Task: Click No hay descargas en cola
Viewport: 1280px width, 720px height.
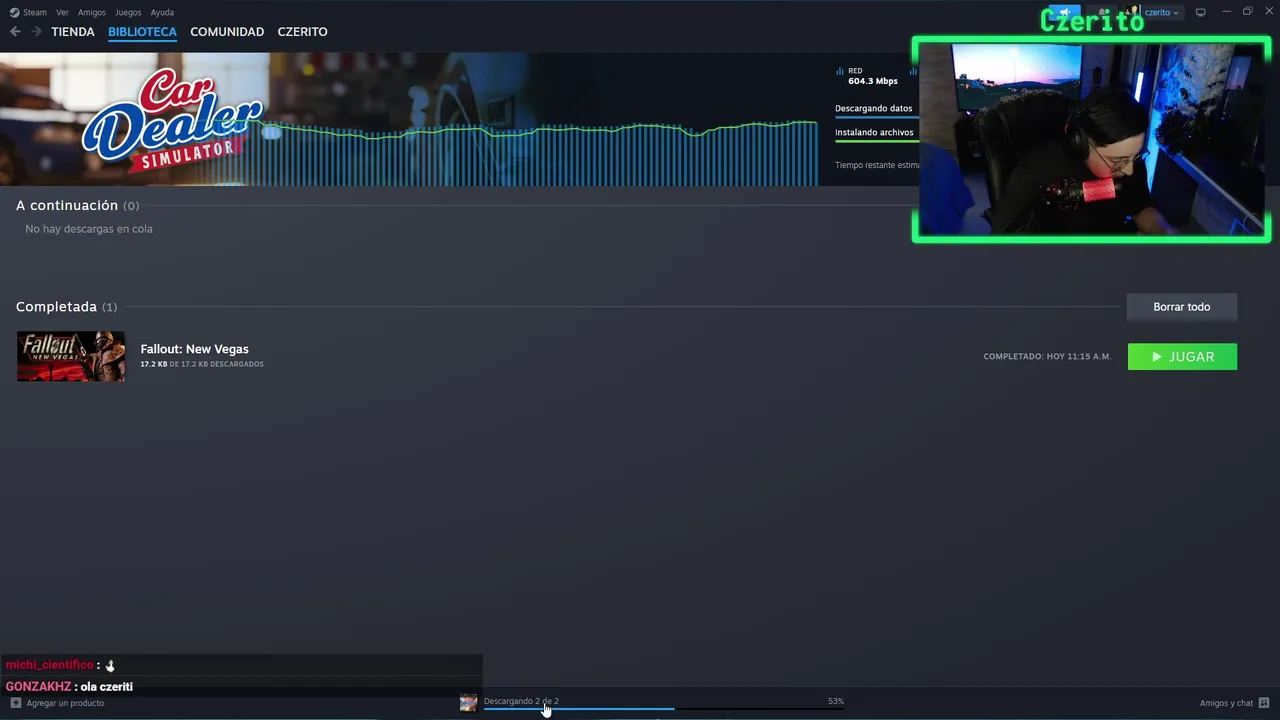Action: (x=89, y=229)
